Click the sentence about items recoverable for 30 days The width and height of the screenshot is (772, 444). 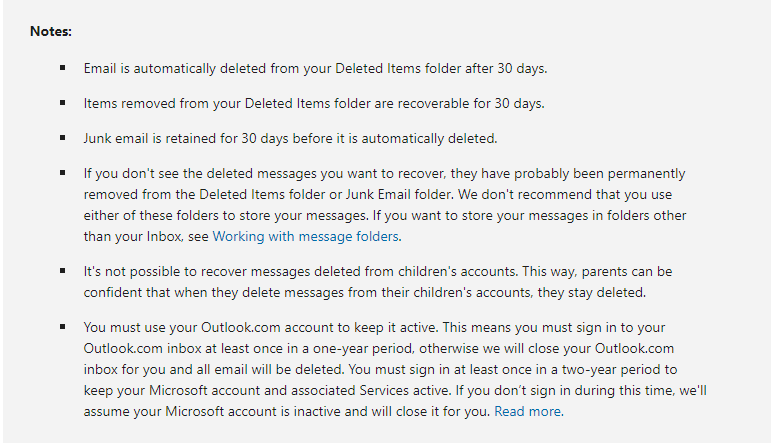(314, 103)
